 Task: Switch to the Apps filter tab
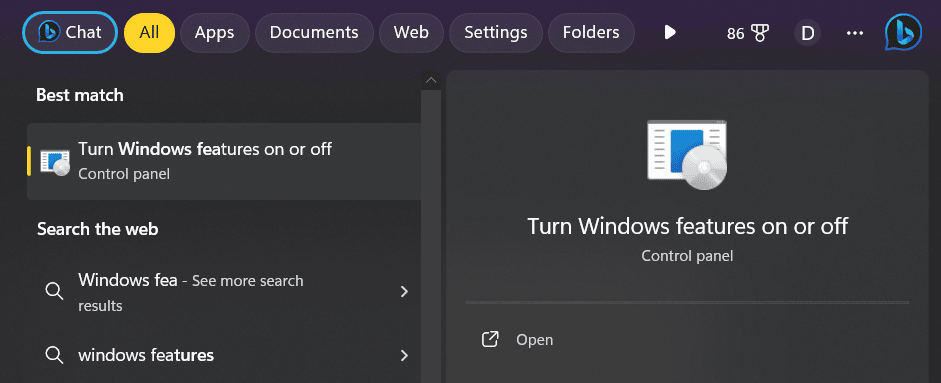pos(214,32)
